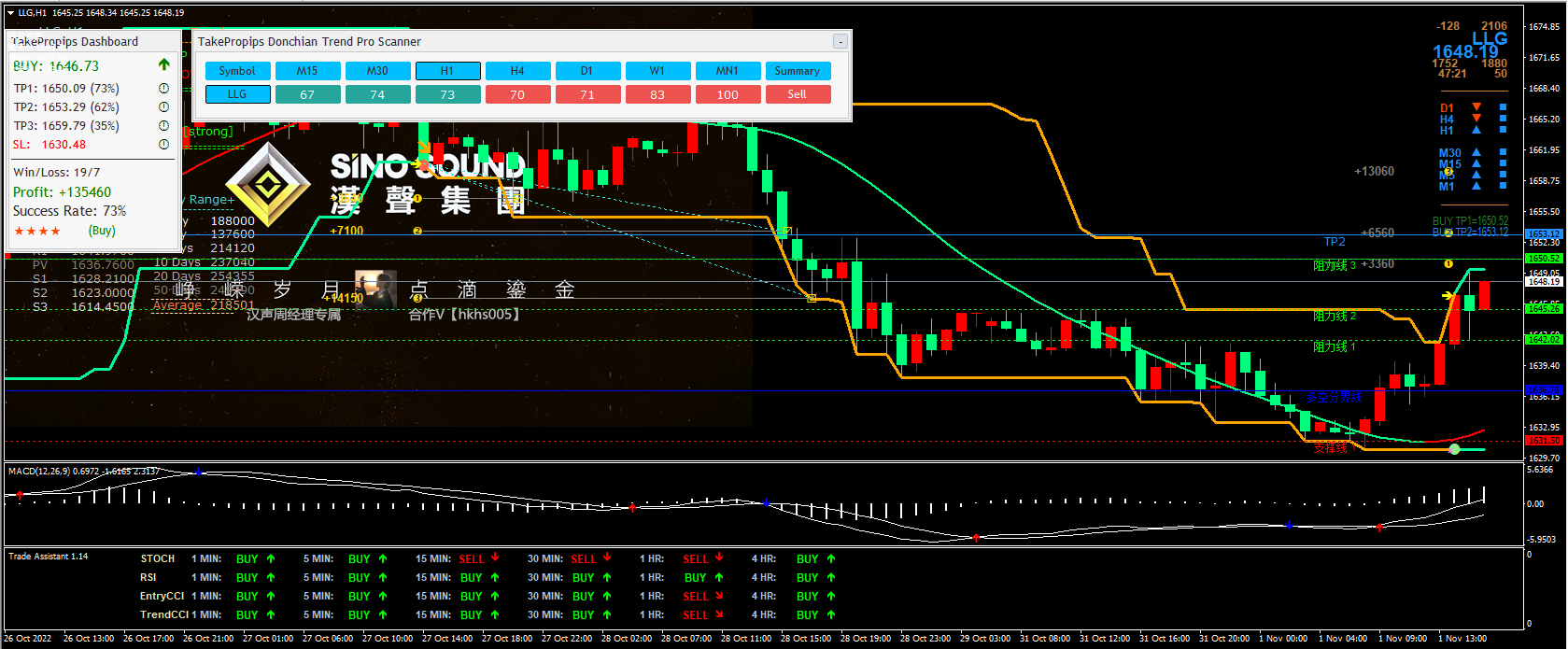Click the STOCH 1 MIN BUY arrow
1568x649 pixels.
[x=271, y=558]
